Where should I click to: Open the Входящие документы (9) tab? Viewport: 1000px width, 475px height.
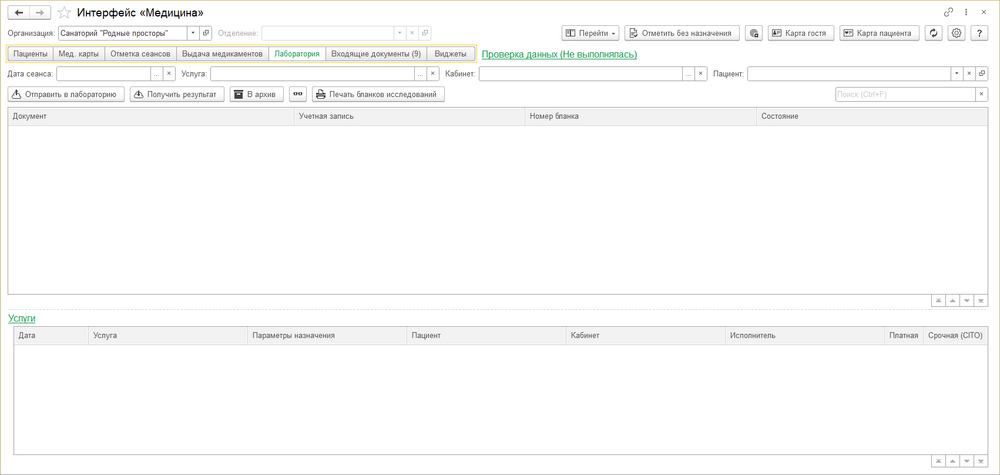click(376, 54)
